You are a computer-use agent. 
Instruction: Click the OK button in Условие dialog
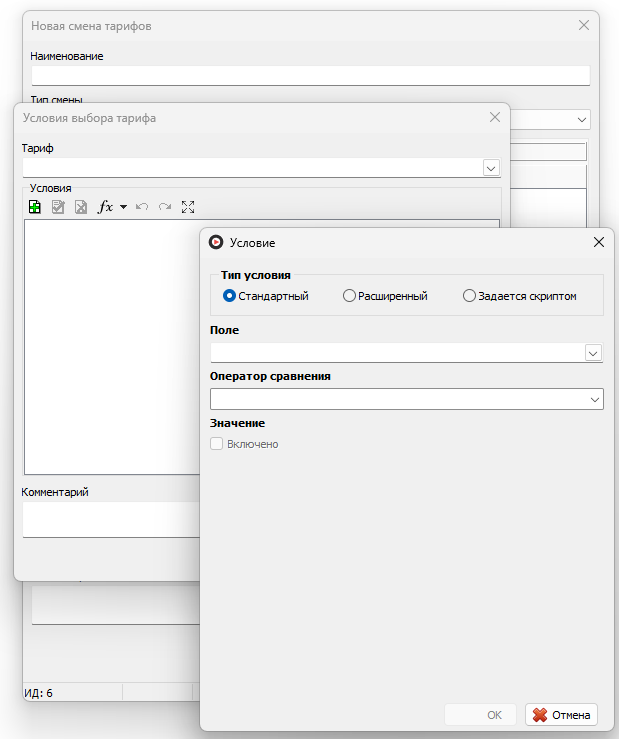(x=480, y=715)
